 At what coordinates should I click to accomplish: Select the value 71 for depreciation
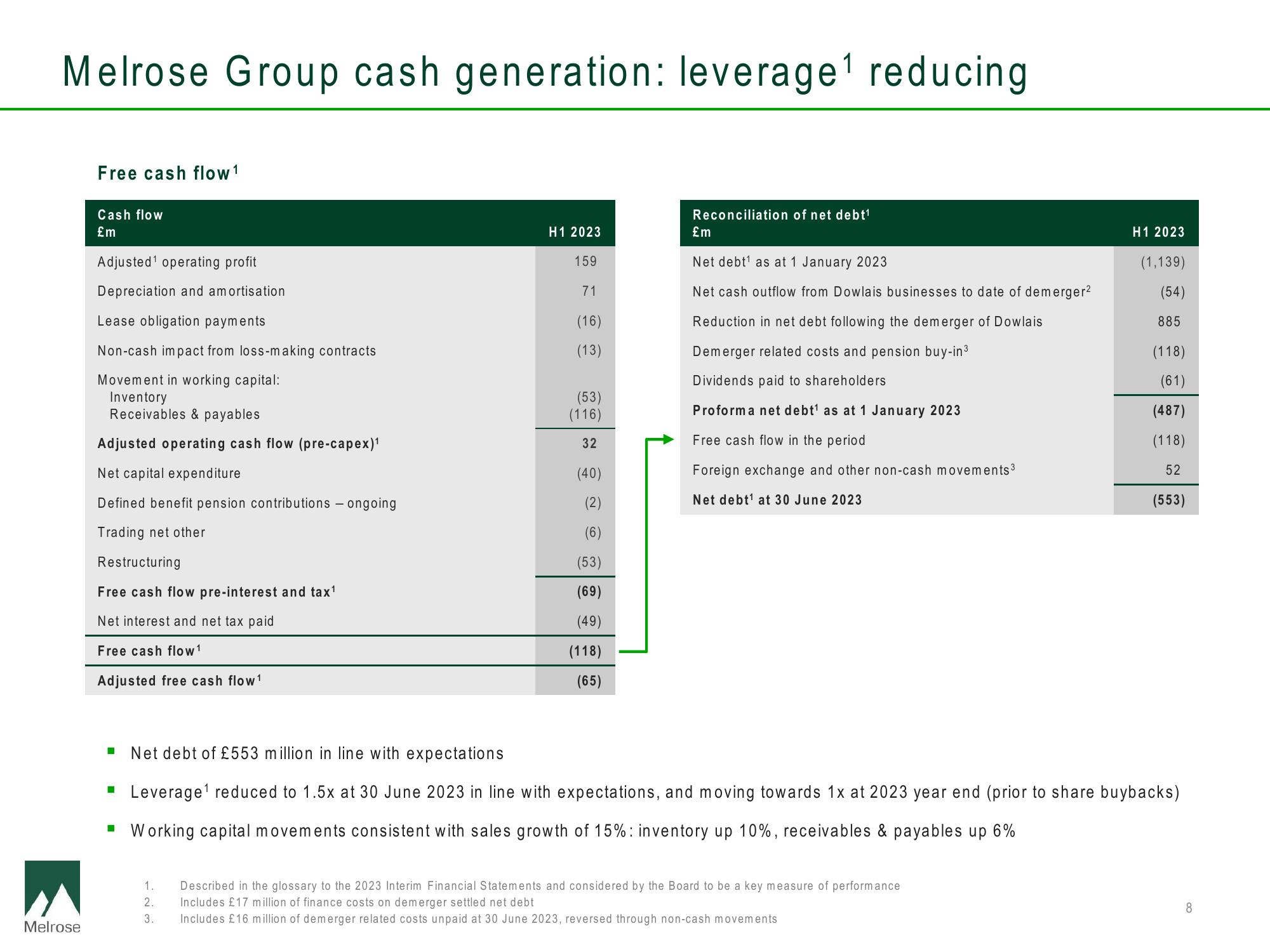coord(589,291)
